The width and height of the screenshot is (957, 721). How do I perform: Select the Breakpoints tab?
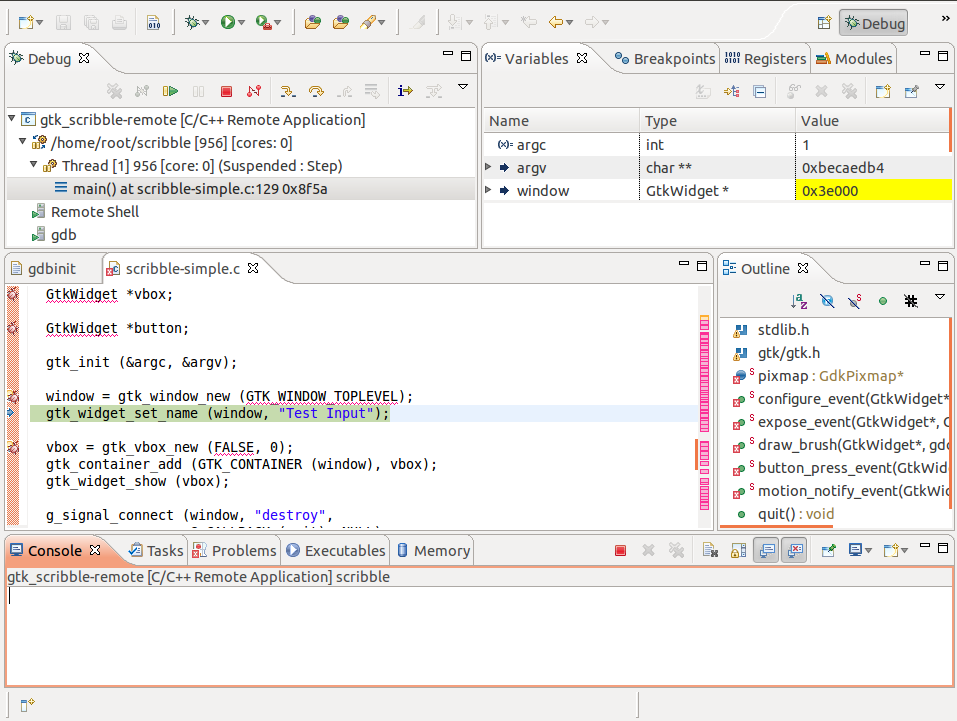pyautogui.click(x=664, y=59)
